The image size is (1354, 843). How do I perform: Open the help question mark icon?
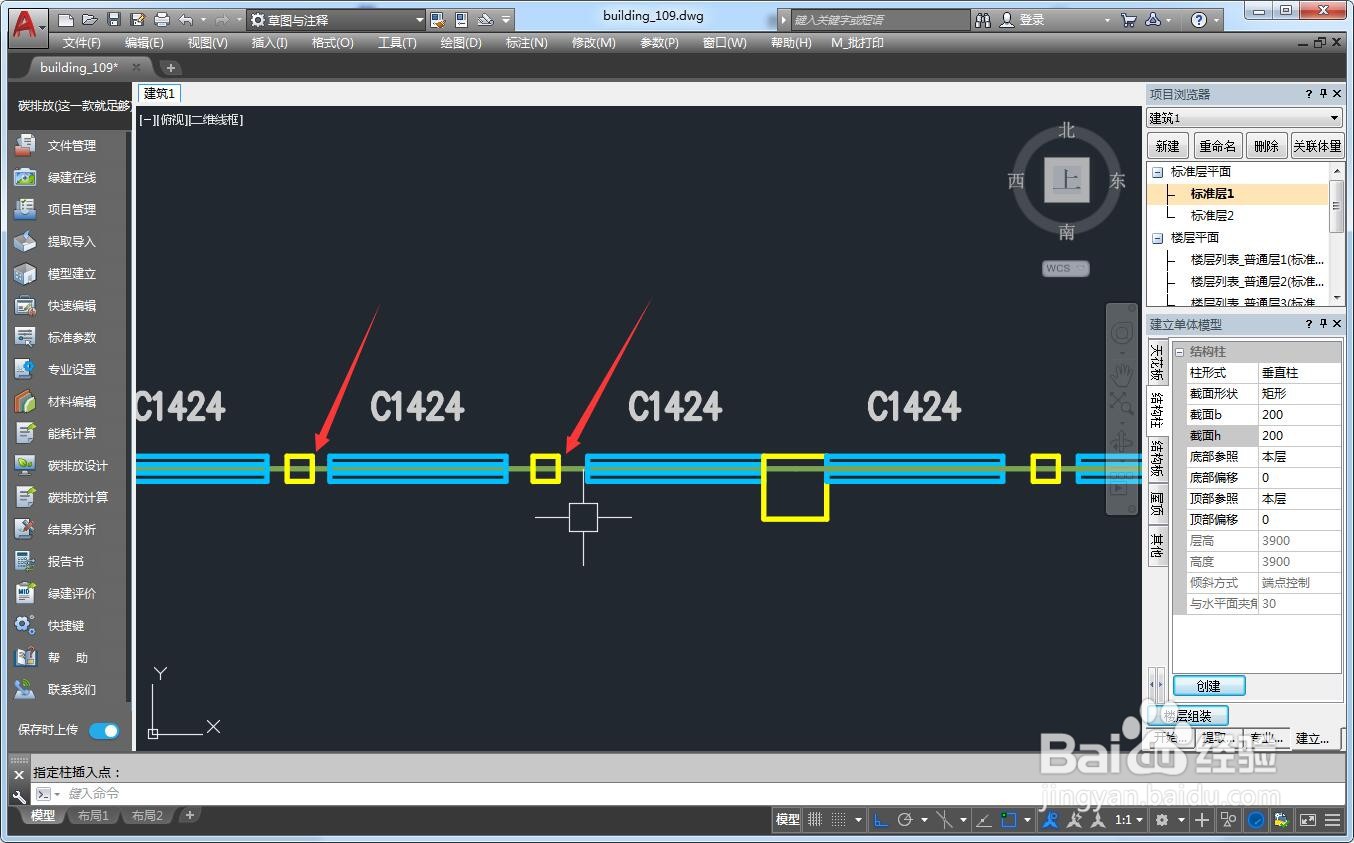pos(1199,20)
